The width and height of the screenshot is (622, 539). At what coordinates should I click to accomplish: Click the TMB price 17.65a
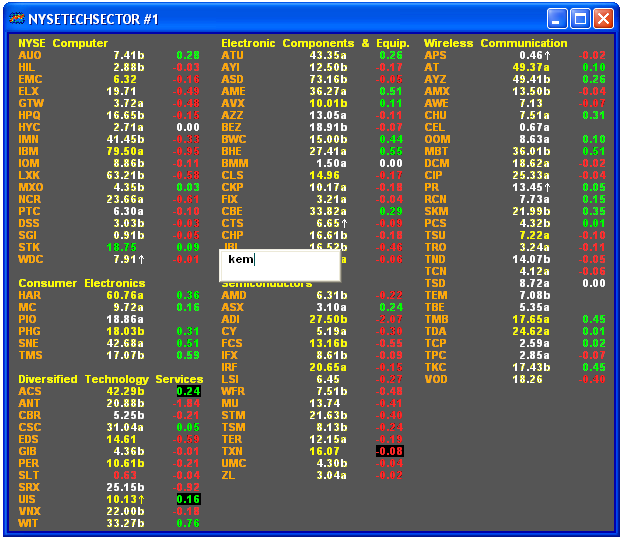tap(531, 319)
